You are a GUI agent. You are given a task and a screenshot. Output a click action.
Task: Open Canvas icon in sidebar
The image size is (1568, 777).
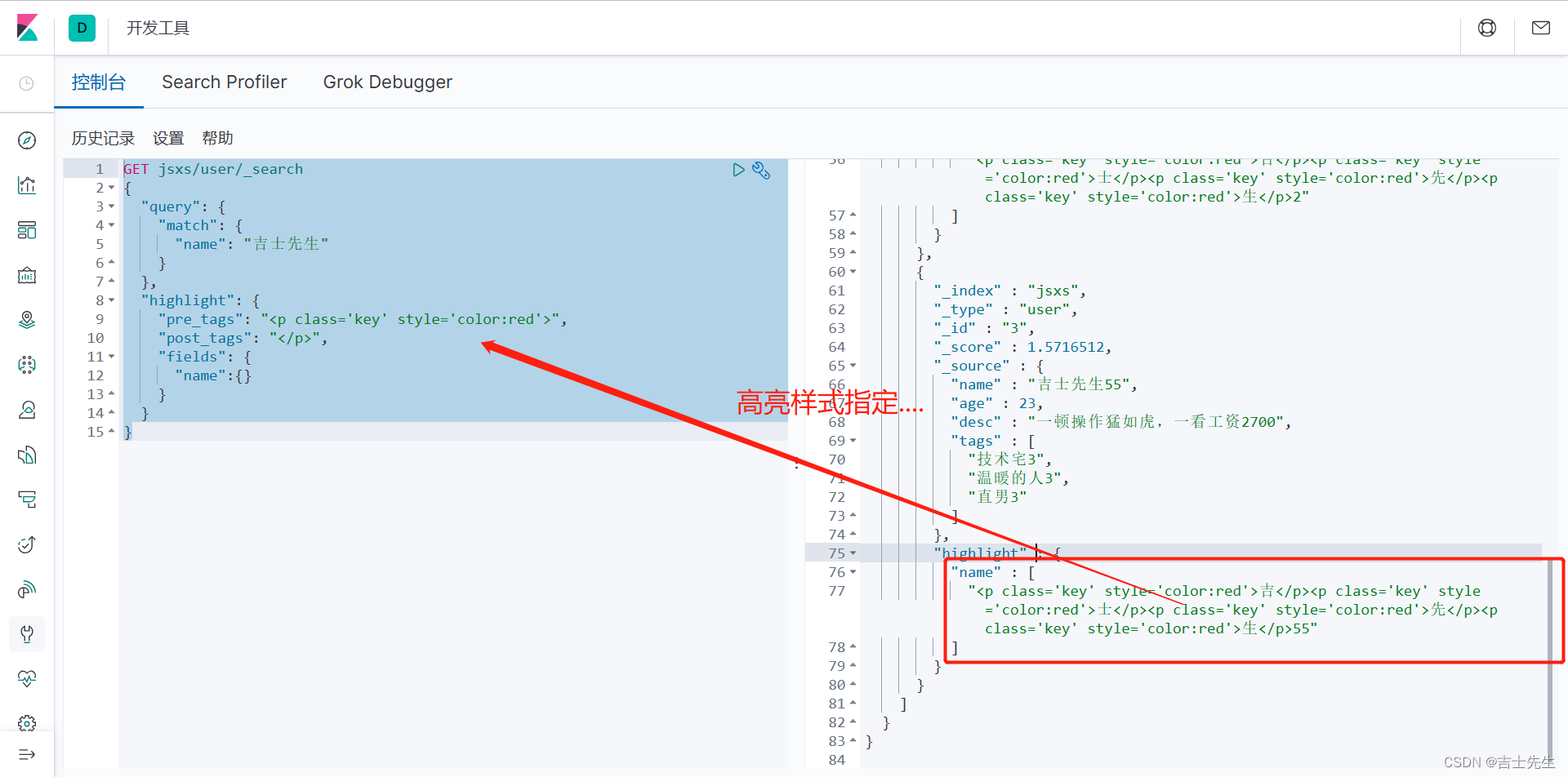(27, 275)
